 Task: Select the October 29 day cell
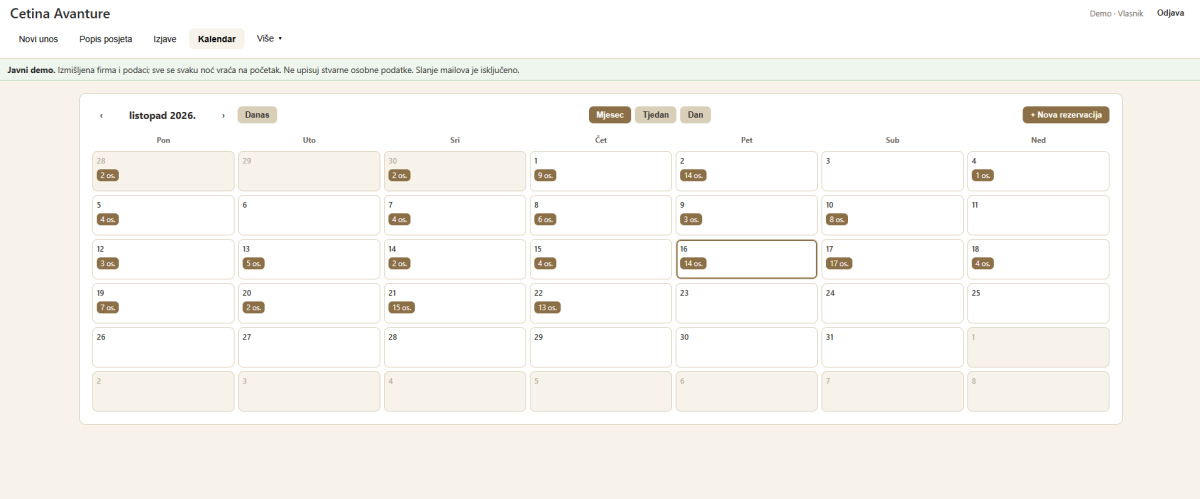tap(601, 347)
